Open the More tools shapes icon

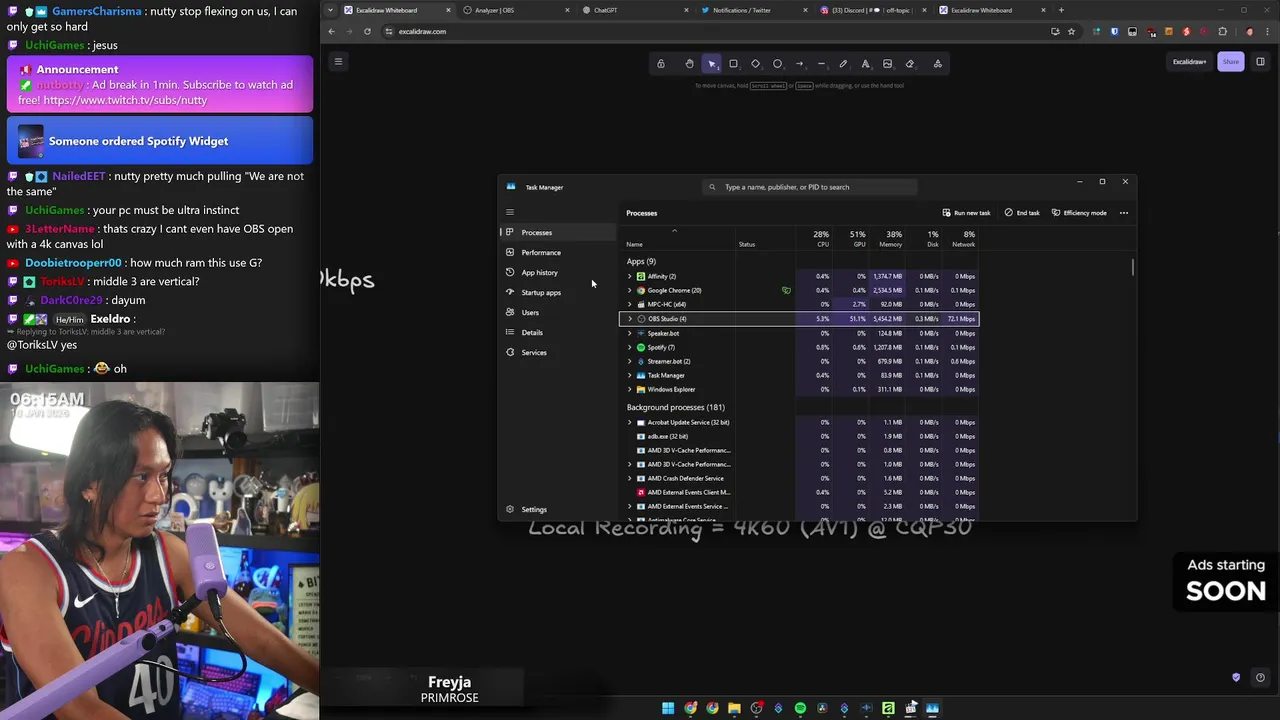pyautogui.click(x=937, y=63)
